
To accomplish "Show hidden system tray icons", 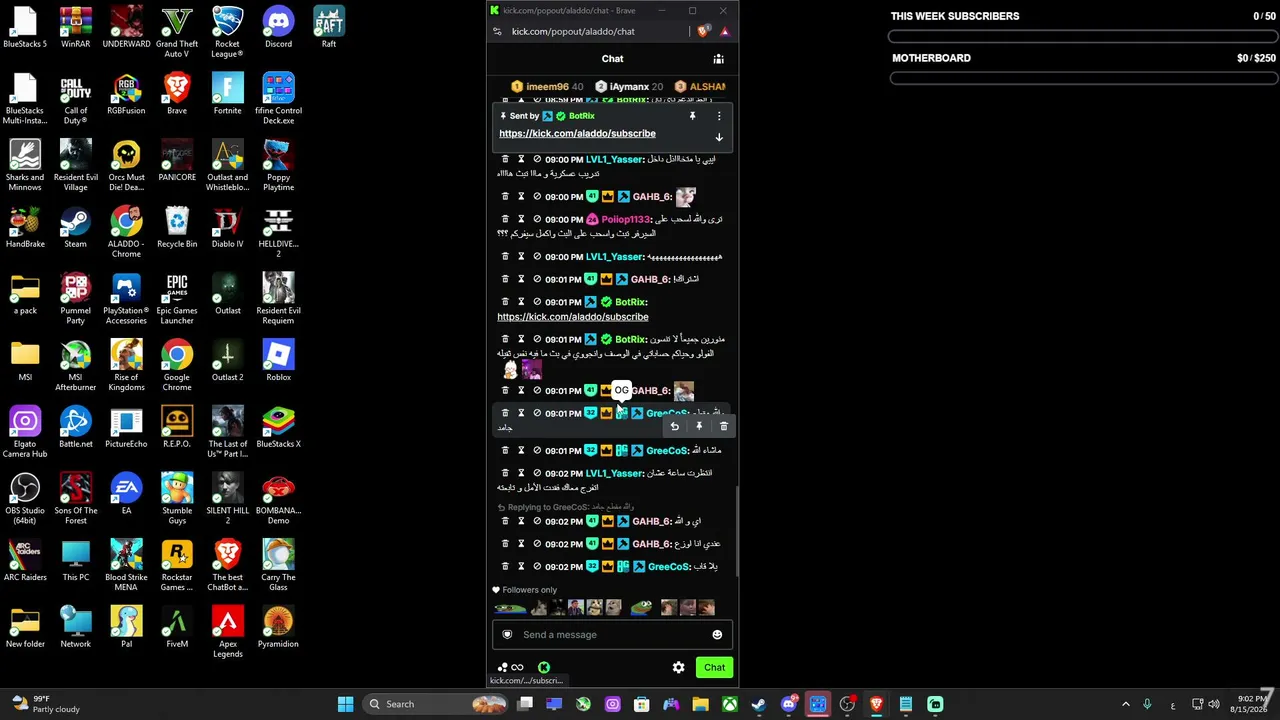I will 1125,704.
